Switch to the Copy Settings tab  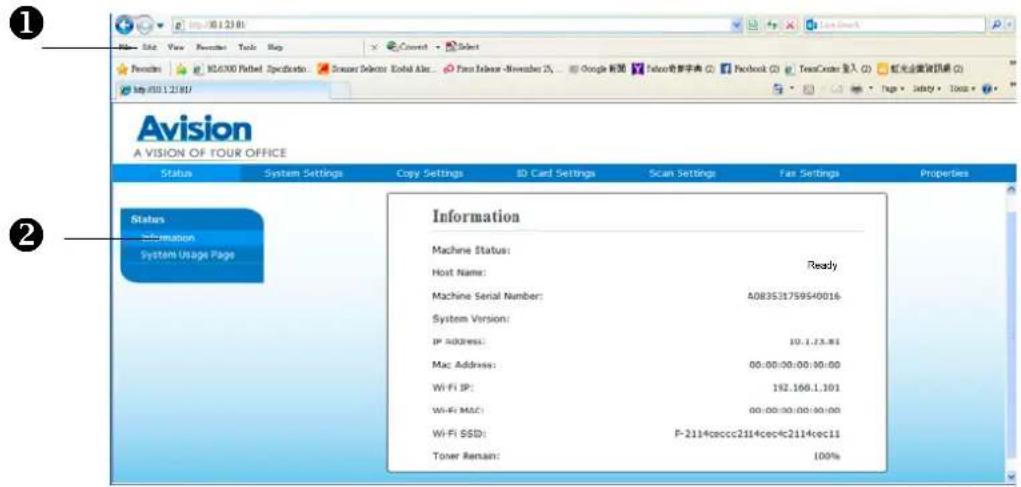pyautogui.click(x=430, y=173)
